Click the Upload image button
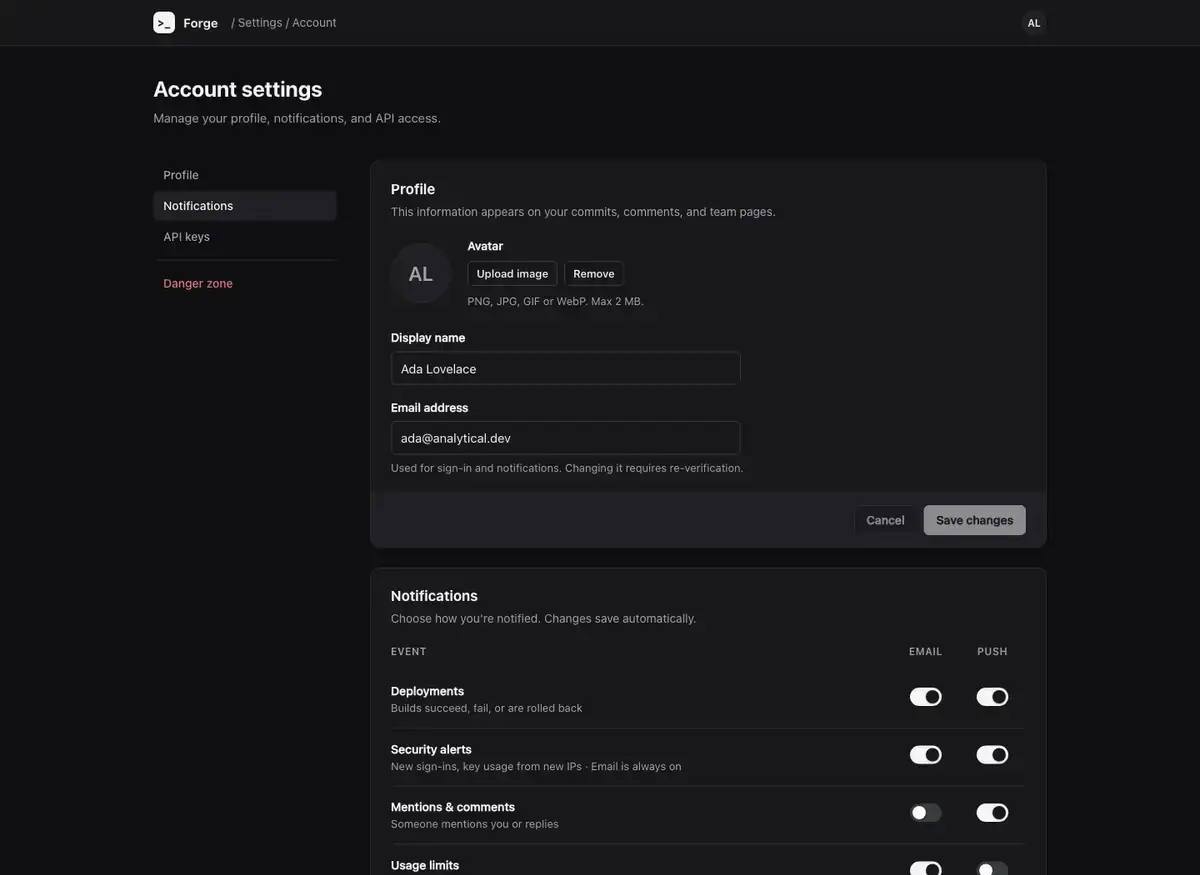1200x875 pixels. pyautogui.click(x=512, y=274)
